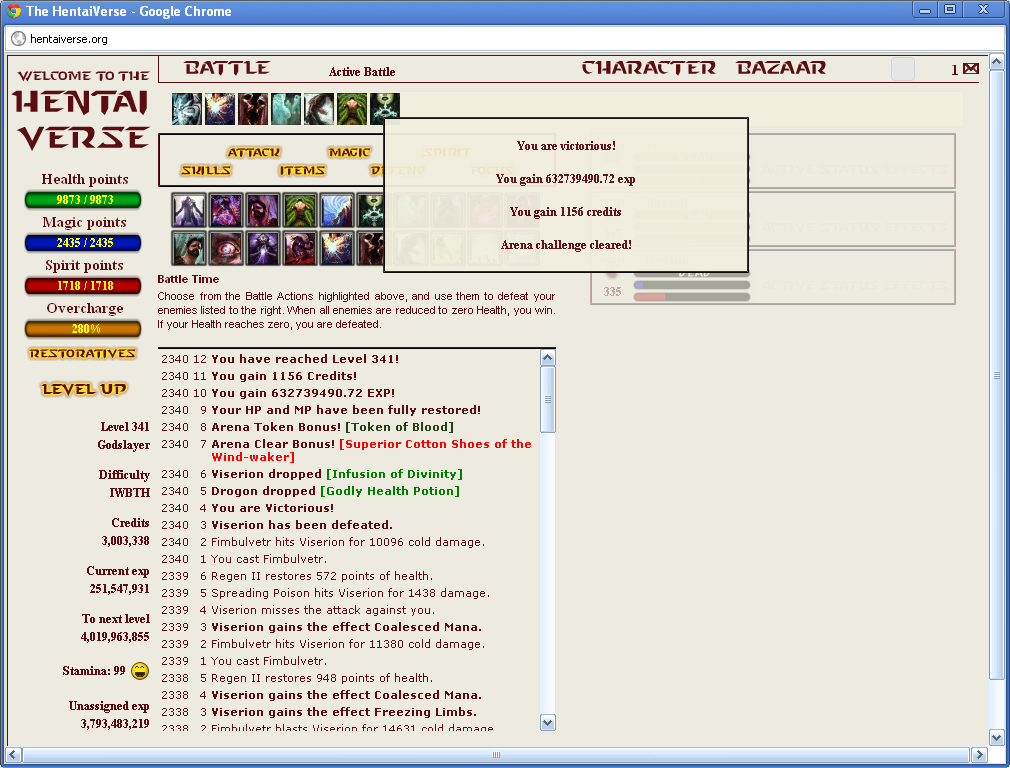Open the CHARACTER menu
The height and width of the screenshot is (768, 1010).
[649, 68]
